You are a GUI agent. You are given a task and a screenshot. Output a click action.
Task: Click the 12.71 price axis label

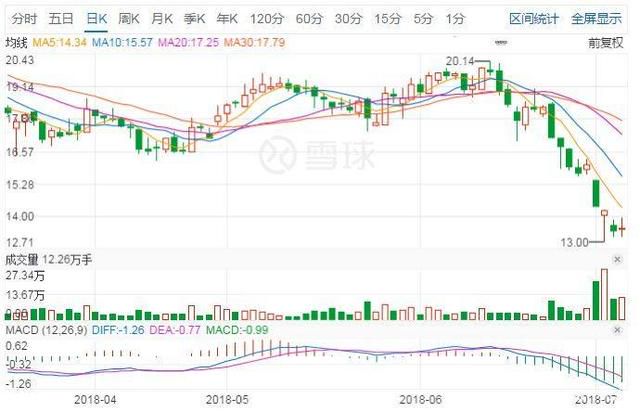tap(20, 243)
